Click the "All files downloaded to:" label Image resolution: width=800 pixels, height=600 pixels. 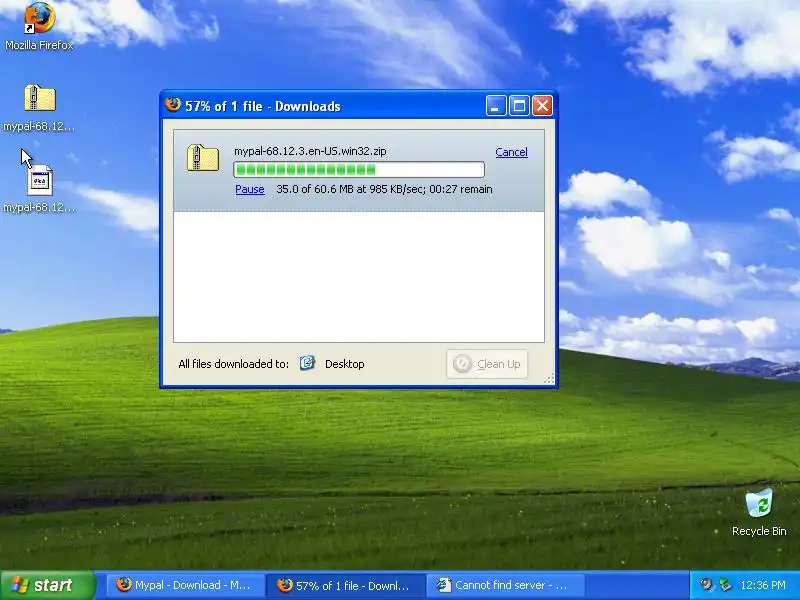point(233,364)
